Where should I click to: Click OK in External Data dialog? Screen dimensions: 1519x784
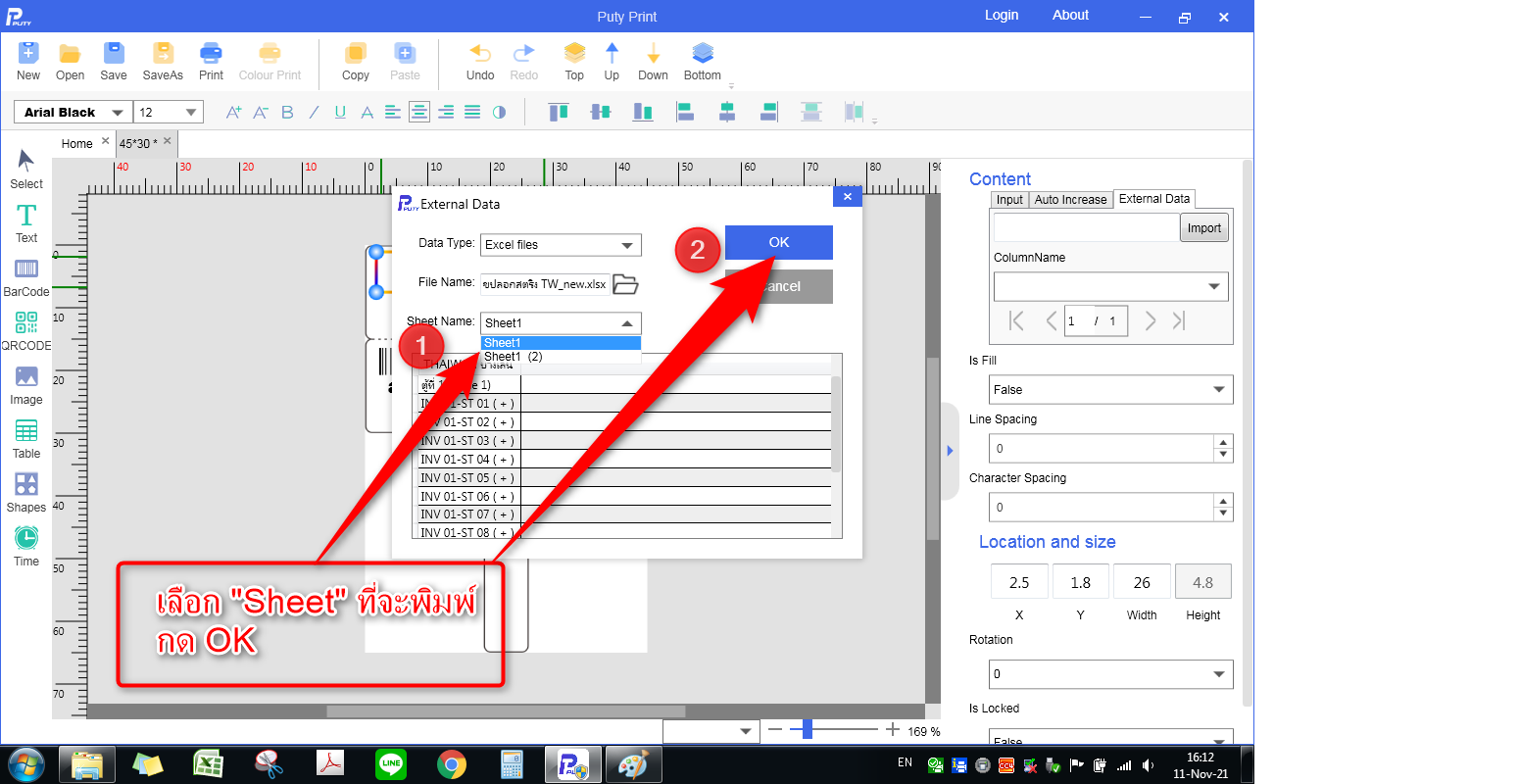click(779, 242)
